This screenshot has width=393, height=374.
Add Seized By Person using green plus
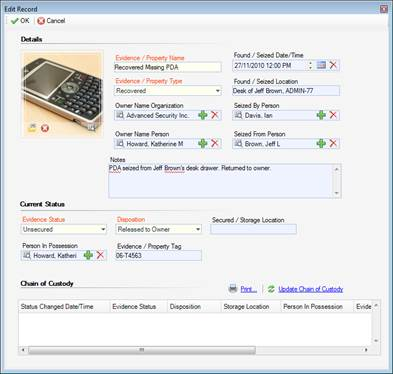[x=321, y=115]
